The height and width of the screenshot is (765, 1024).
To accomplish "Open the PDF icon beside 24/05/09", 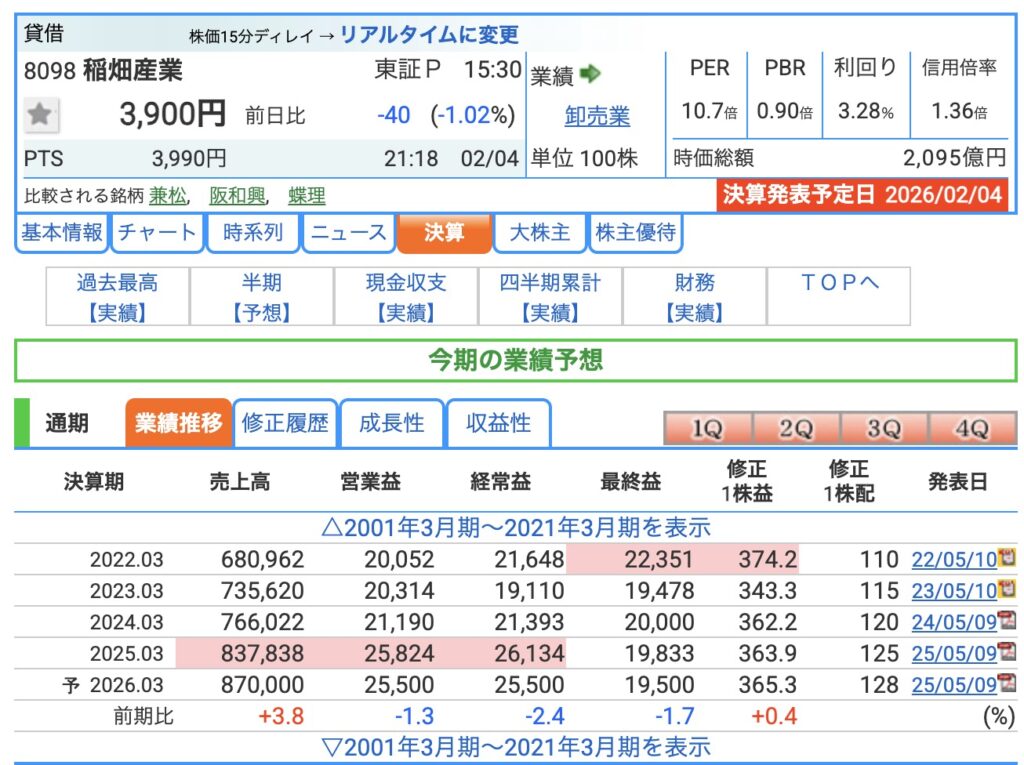I will tap(1007, 622).
